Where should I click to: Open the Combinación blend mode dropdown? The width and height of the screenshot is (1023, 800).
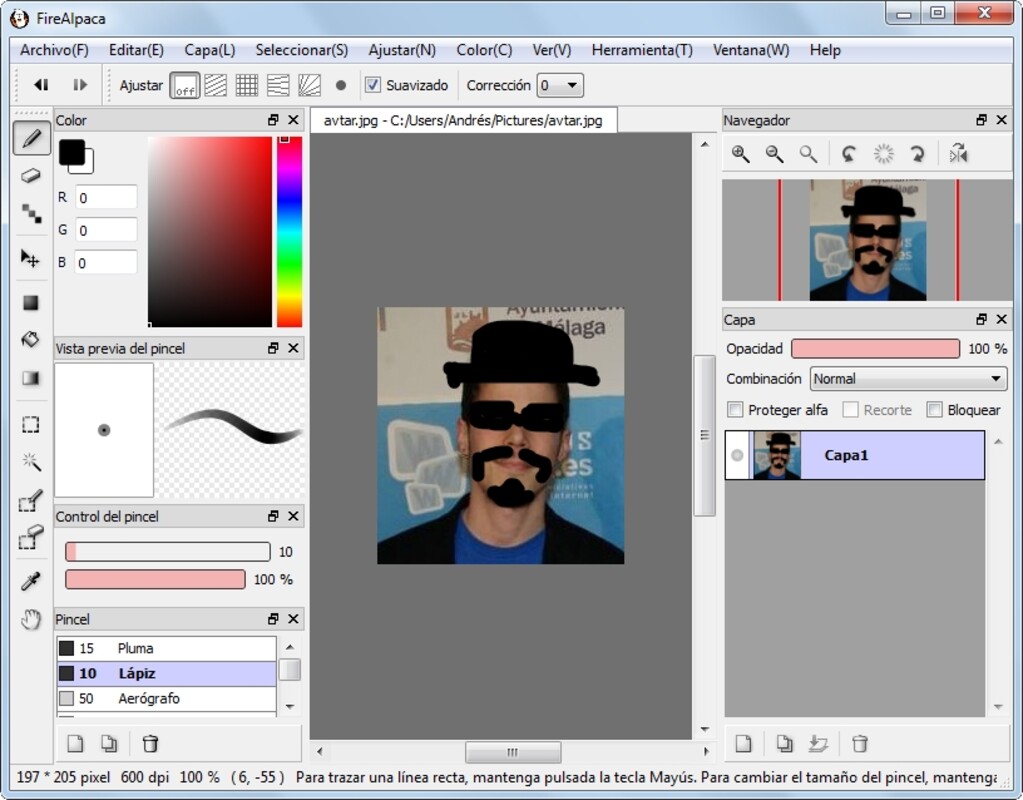(x=907, y=379)
